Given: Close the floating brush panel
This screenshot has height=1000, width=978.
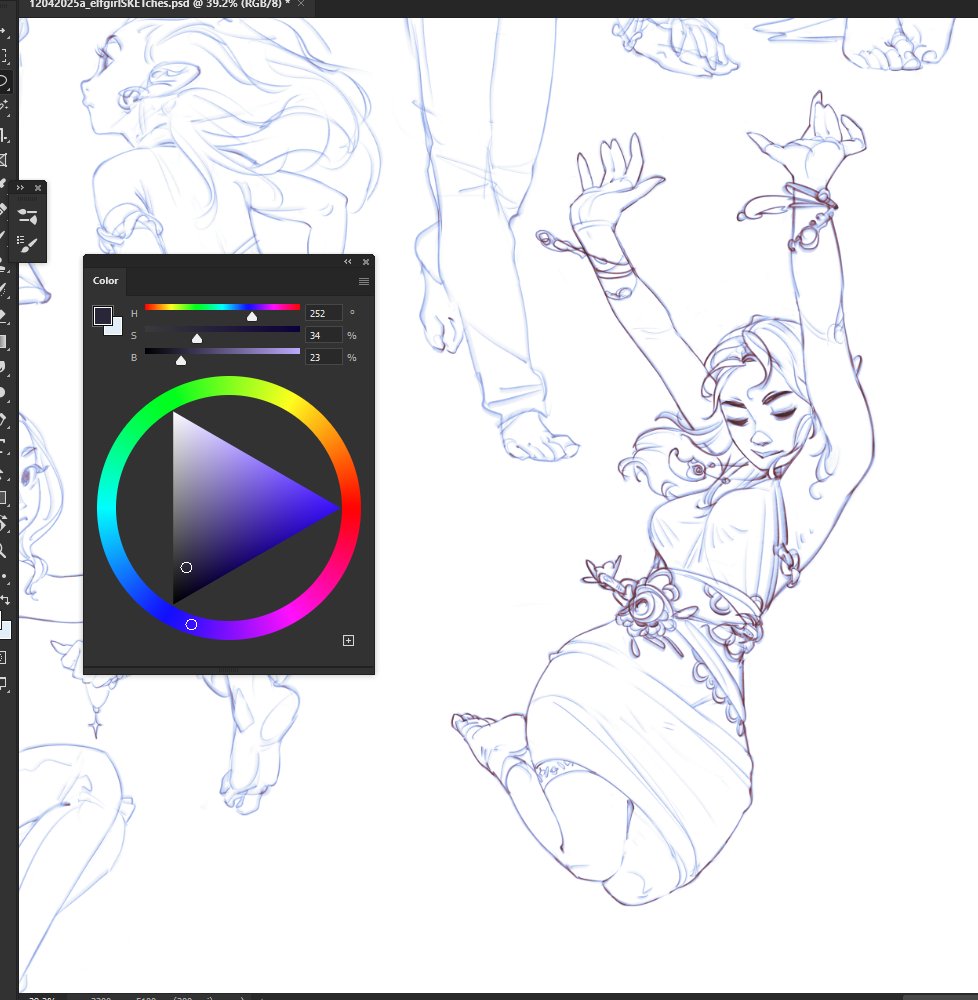Looking at the screenshot, I should point(38,188).
